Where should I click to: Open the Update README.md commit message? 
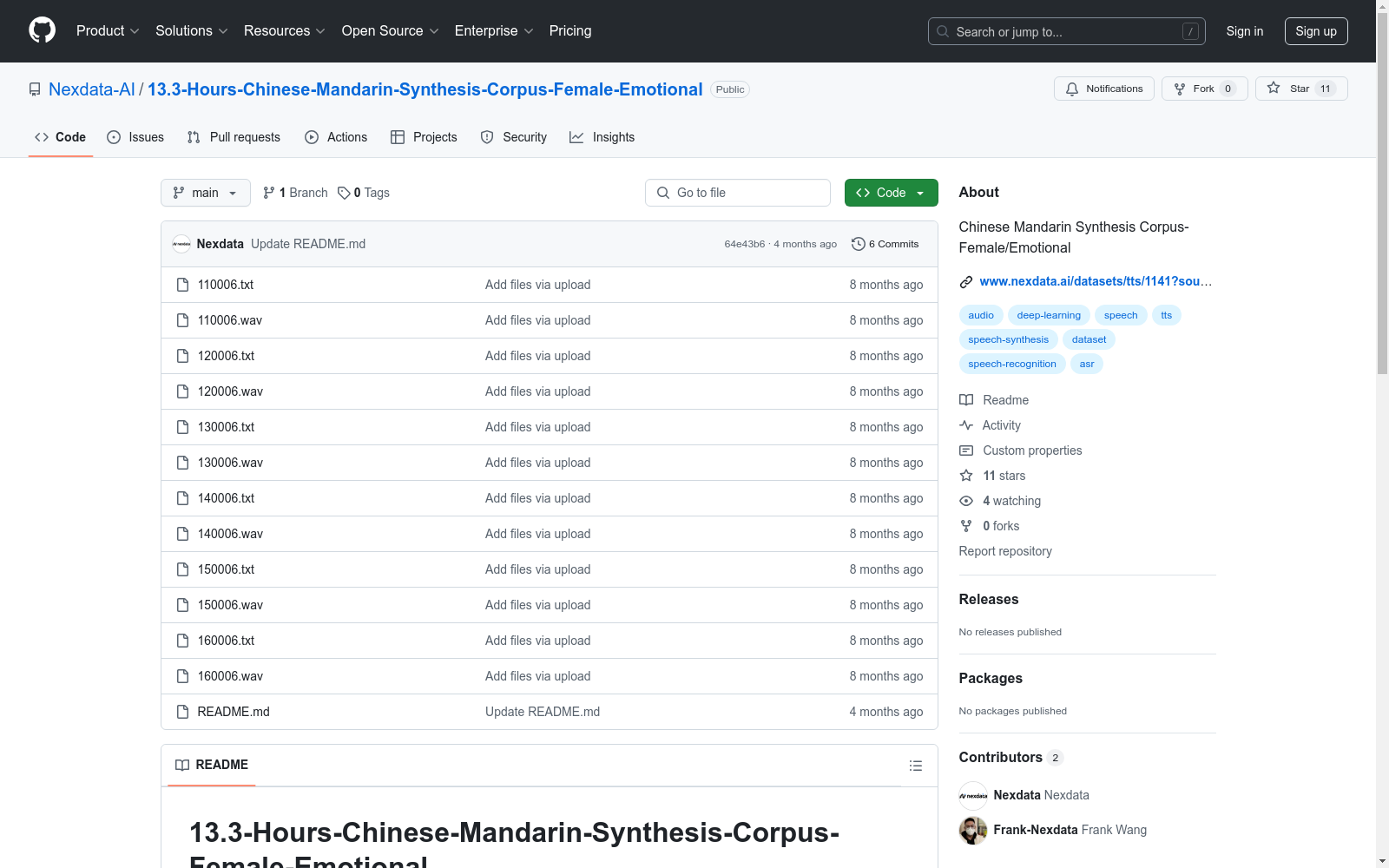(308, 244)
